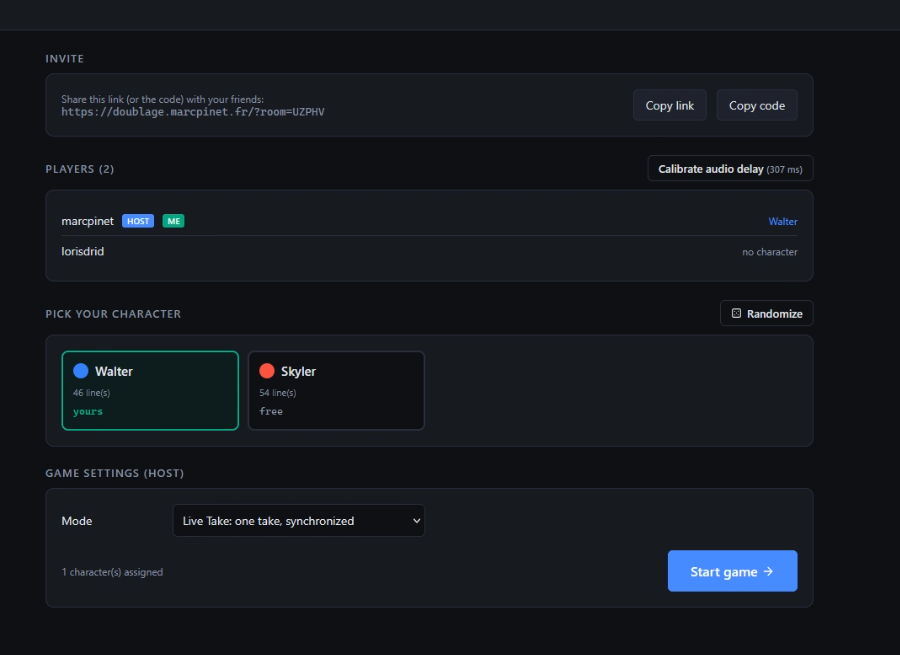Click "1 character(s) assigned" text
The height and width of the screenshot is (655, 900).
pyautogui.click(x=112, y=572)
